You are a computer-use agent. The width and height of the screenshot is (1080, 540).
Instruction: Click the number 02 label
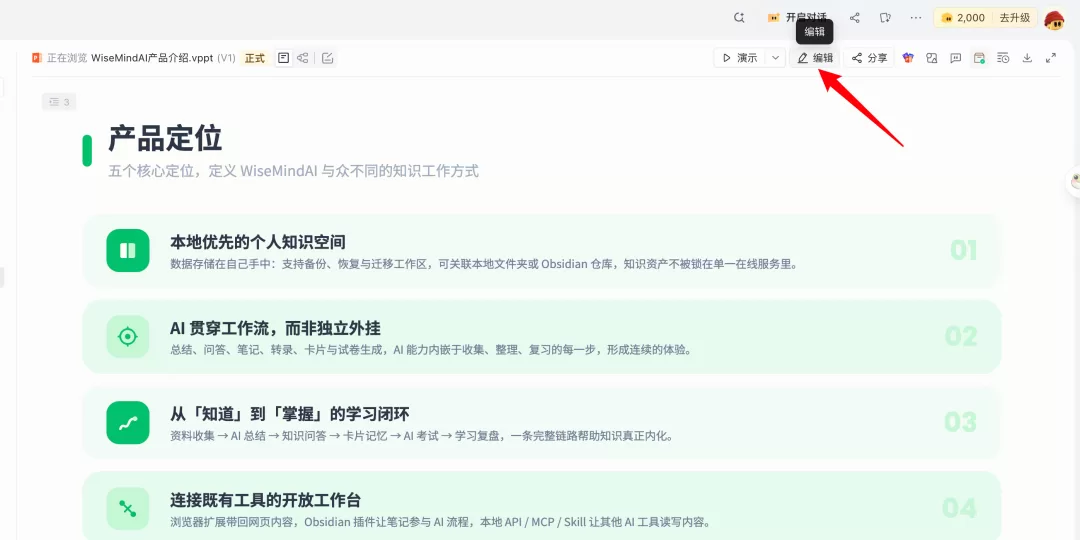click(x=961, y=336)
